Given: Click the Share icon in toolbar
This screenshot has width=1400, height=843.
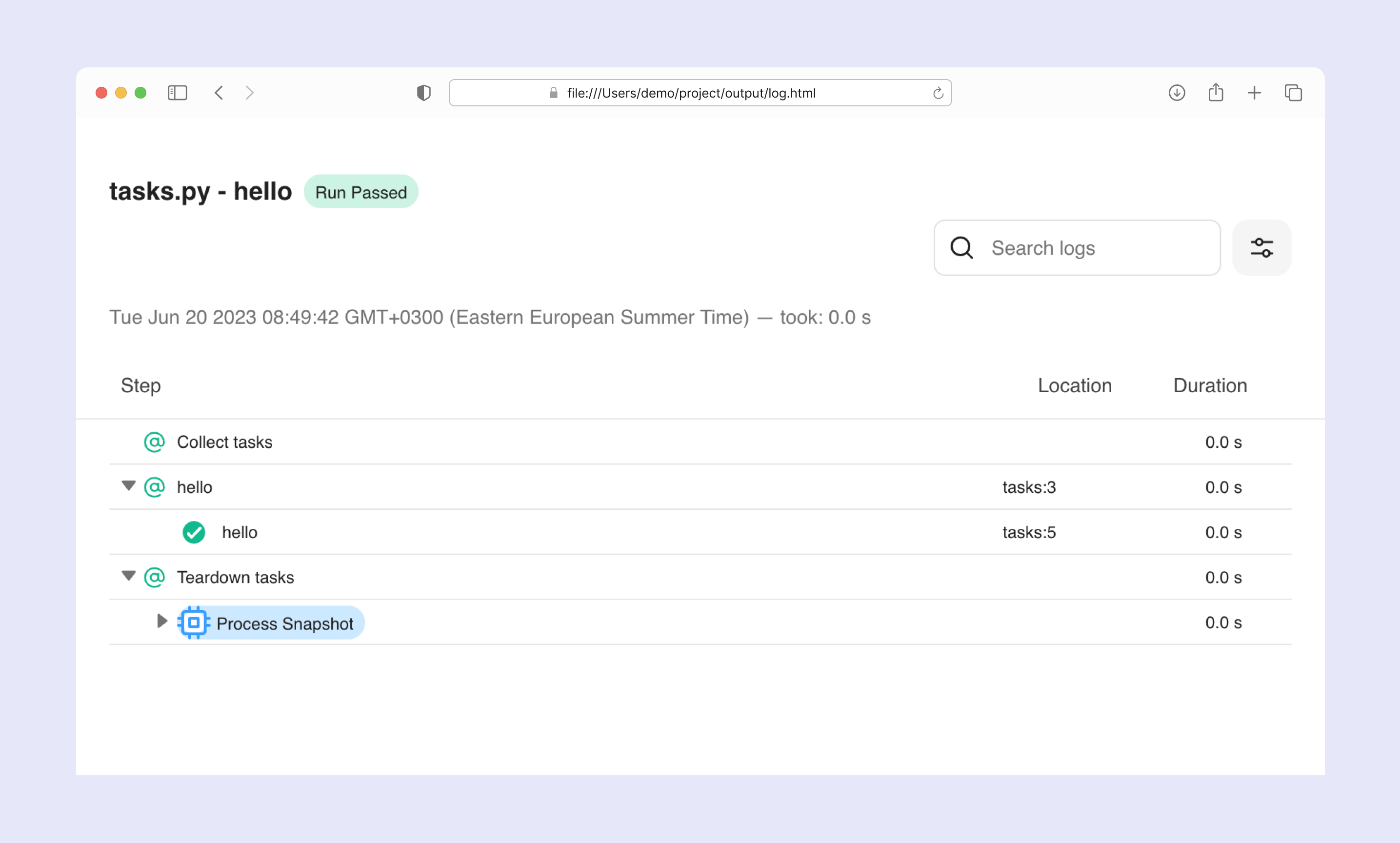Looking at the screenshot, I should coord(1216,93).
